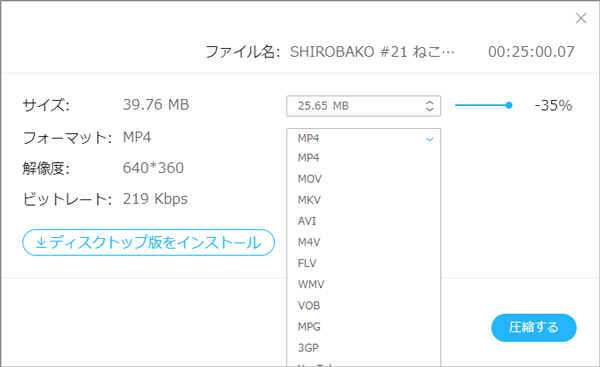Close the compression dialog with X
The image size is (600, 367).
581,18
